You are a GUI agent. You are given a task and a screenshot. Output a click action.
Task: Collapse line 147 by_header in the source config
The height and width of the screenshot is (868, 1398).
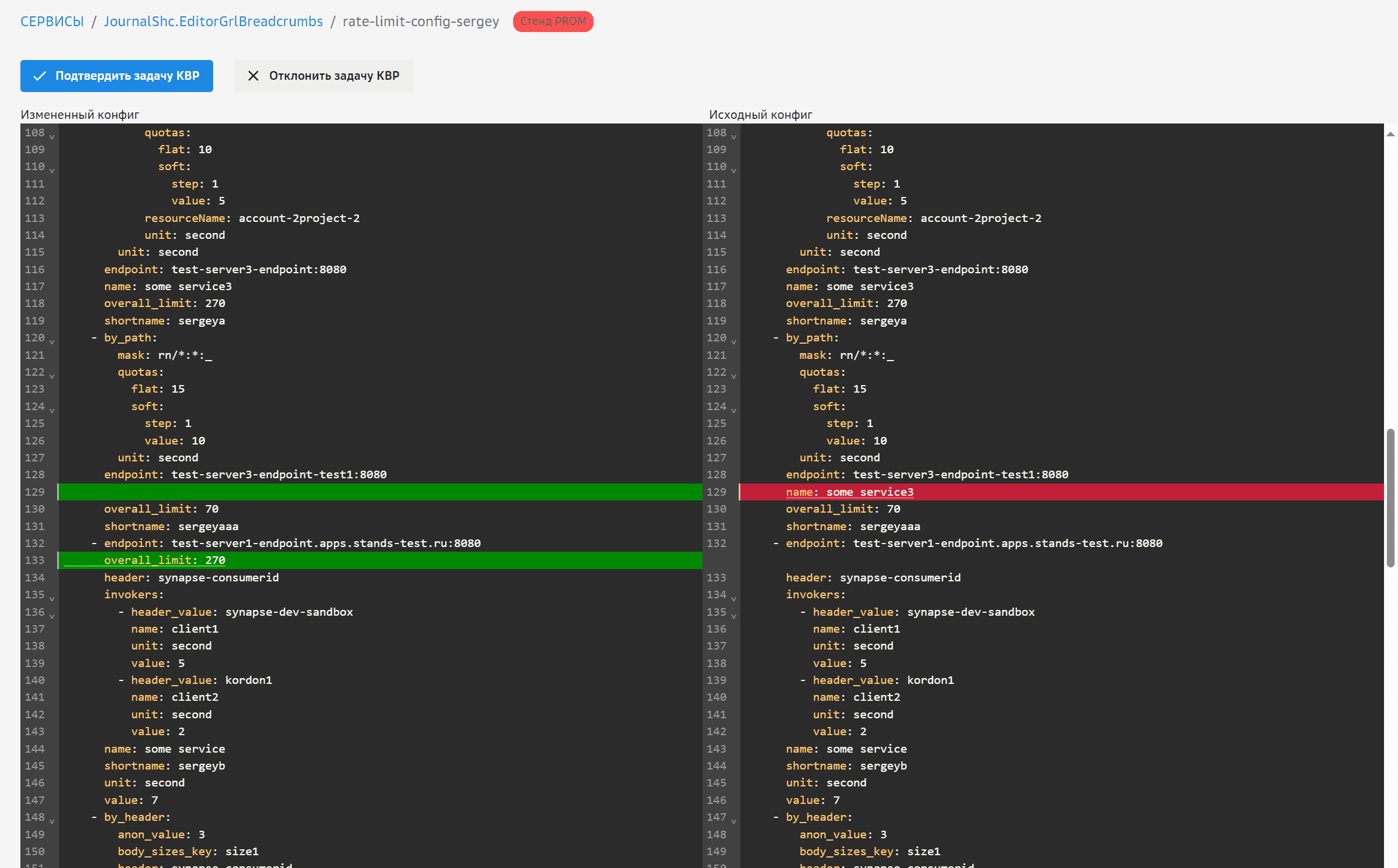click(x=733, y=821)
